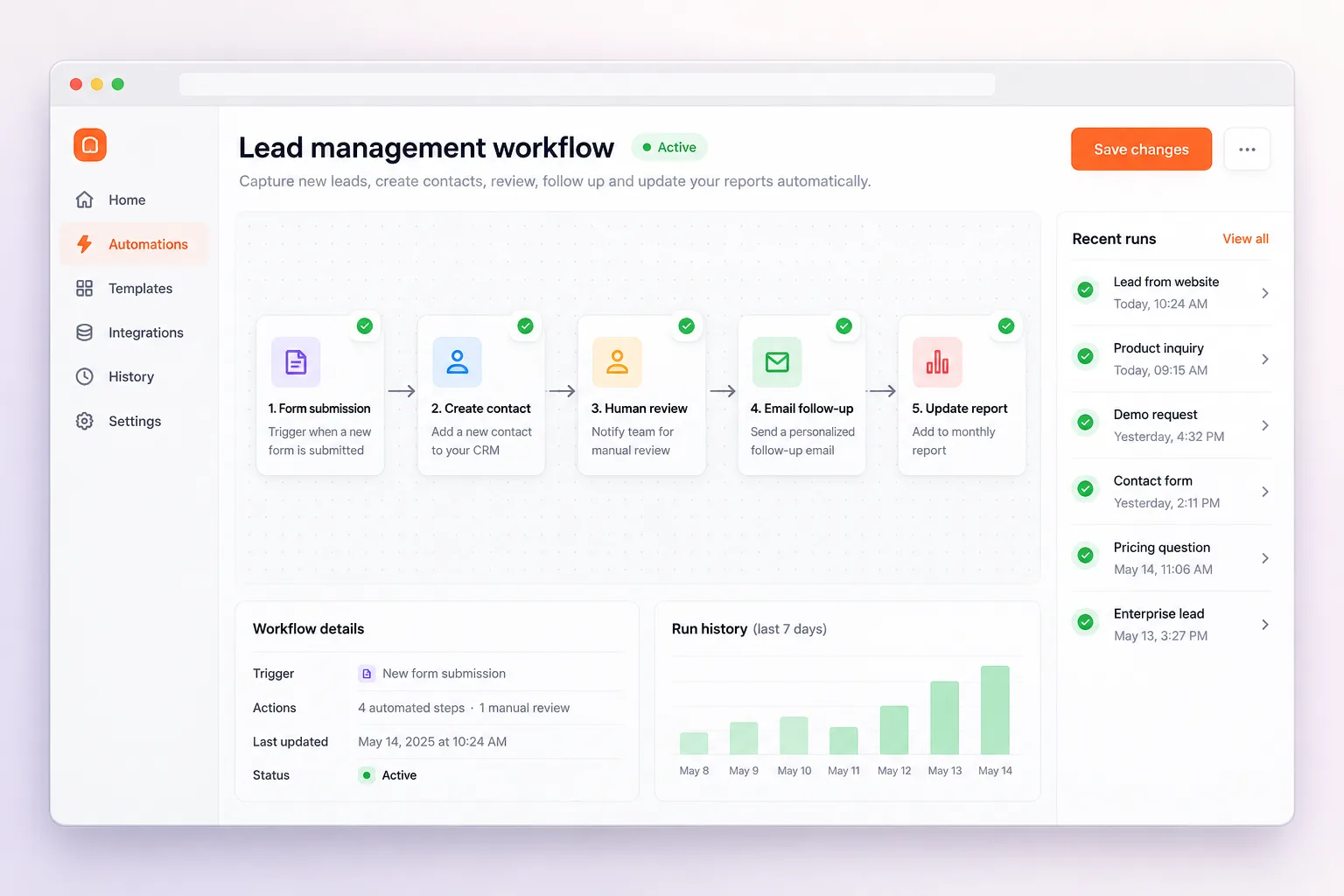This screenshot has width=1344, height=896.
Task: Click success icon beside Contact form run
Action: click(x=1086, y=489)
